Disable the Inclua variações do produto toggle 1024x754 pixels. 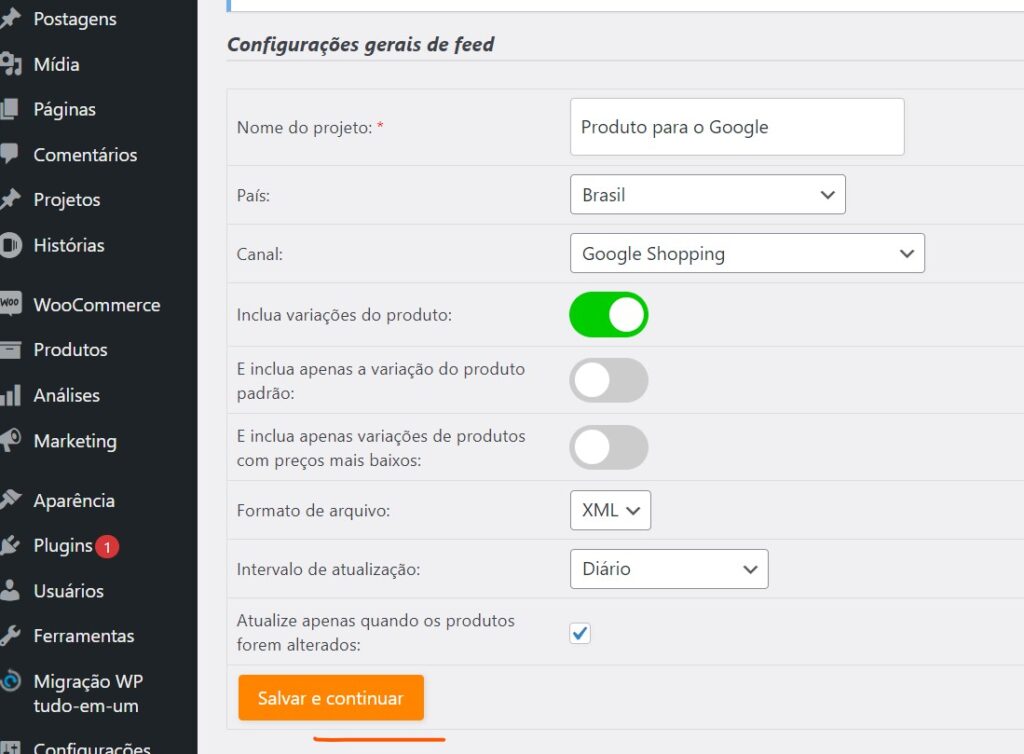[x=609, y=315]
